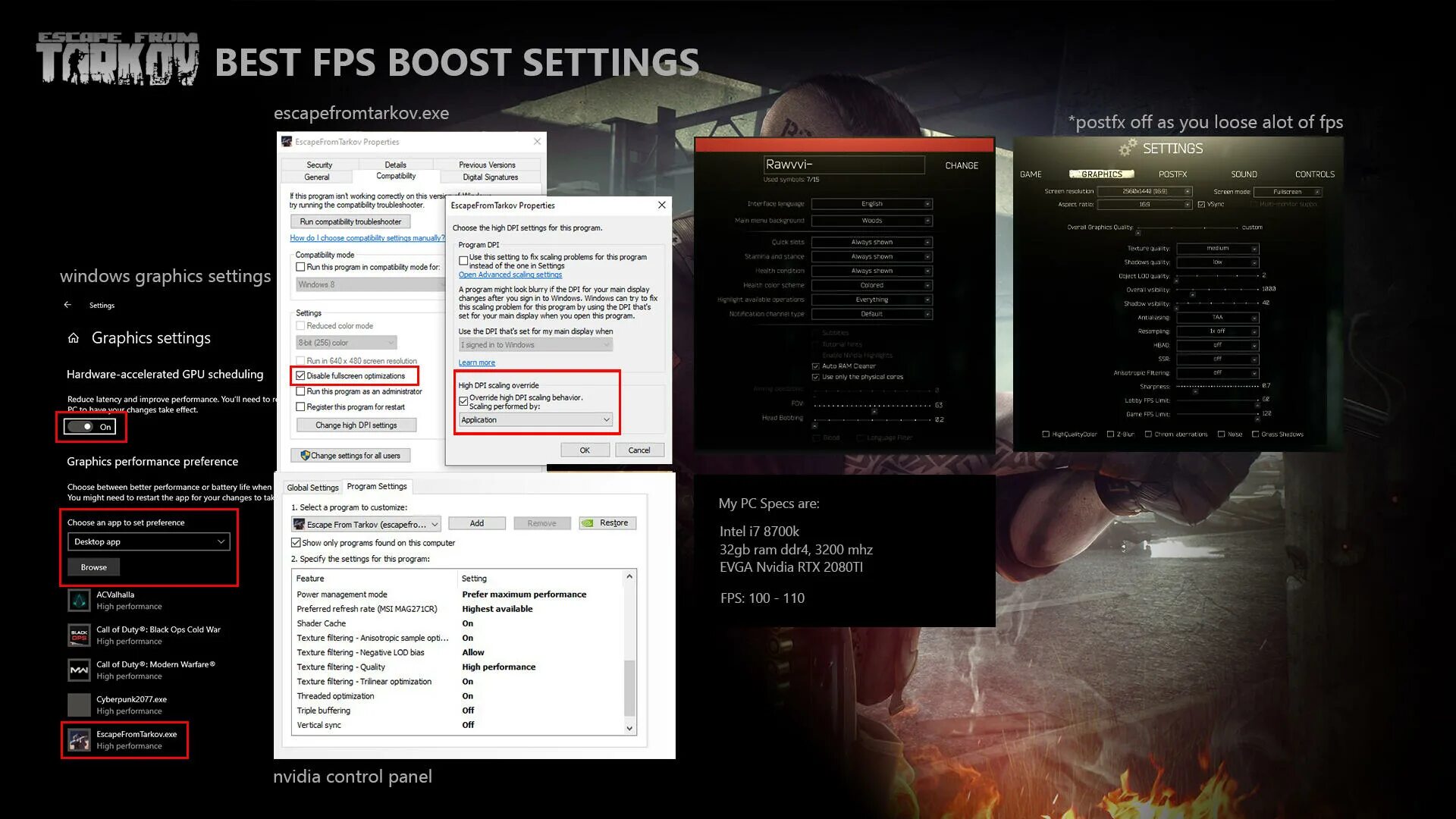Viewport: 1456px width, 819px height.
Task: Click the Rawvvi- nickname input field
Action: (x=844, y=165)
